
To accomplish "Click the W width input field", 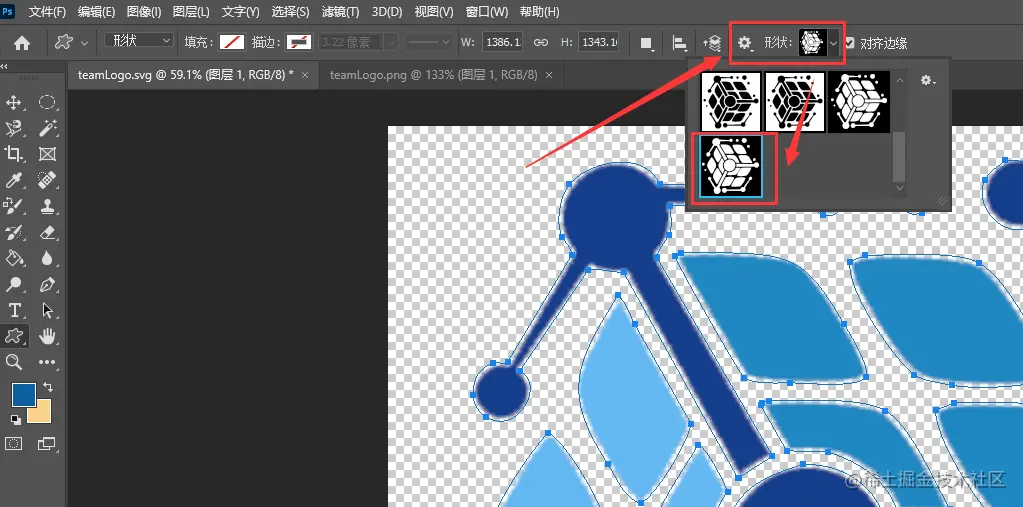I will coord(503,42).
